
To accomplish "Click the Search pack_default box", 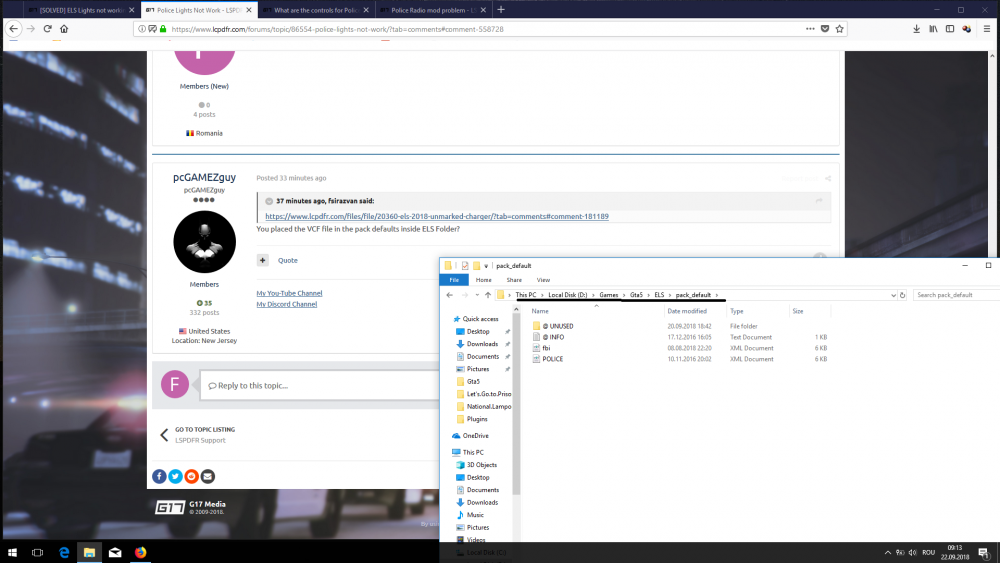I will 956,295.
